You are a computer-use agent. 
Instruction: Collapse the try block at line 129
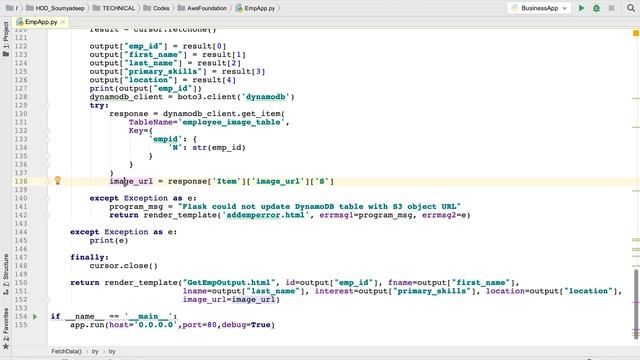[x=47, y=106]
